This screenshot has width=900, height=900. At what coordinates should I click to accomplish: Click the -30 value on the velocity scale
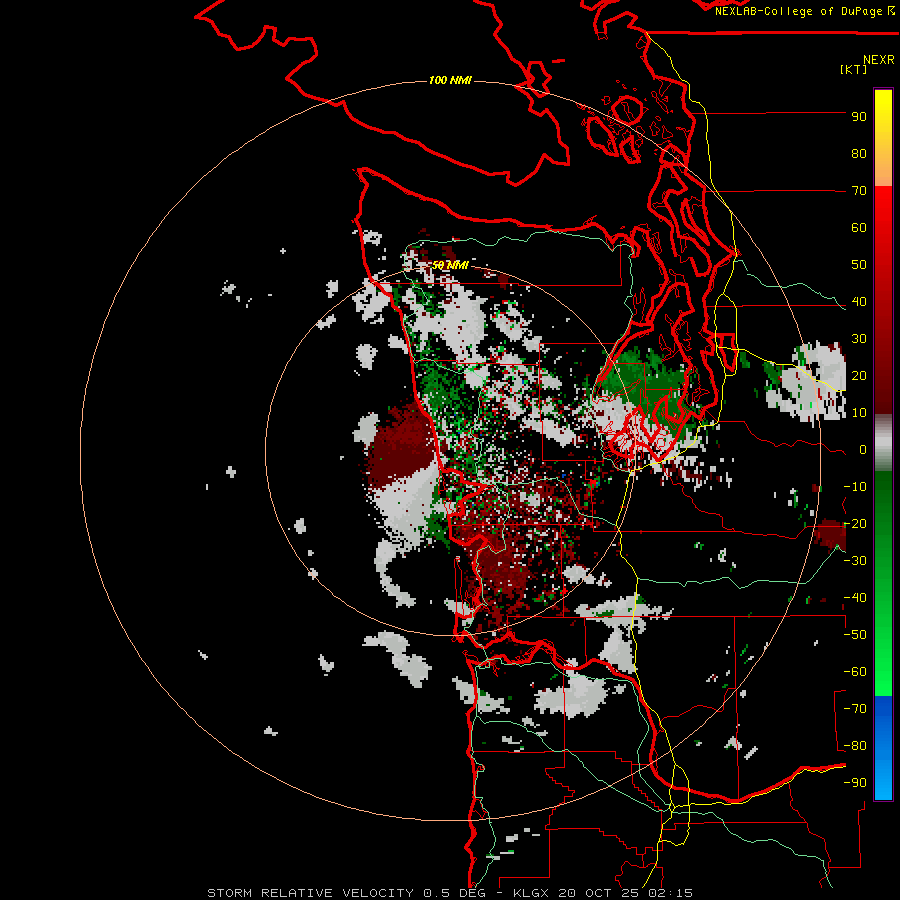855,561
